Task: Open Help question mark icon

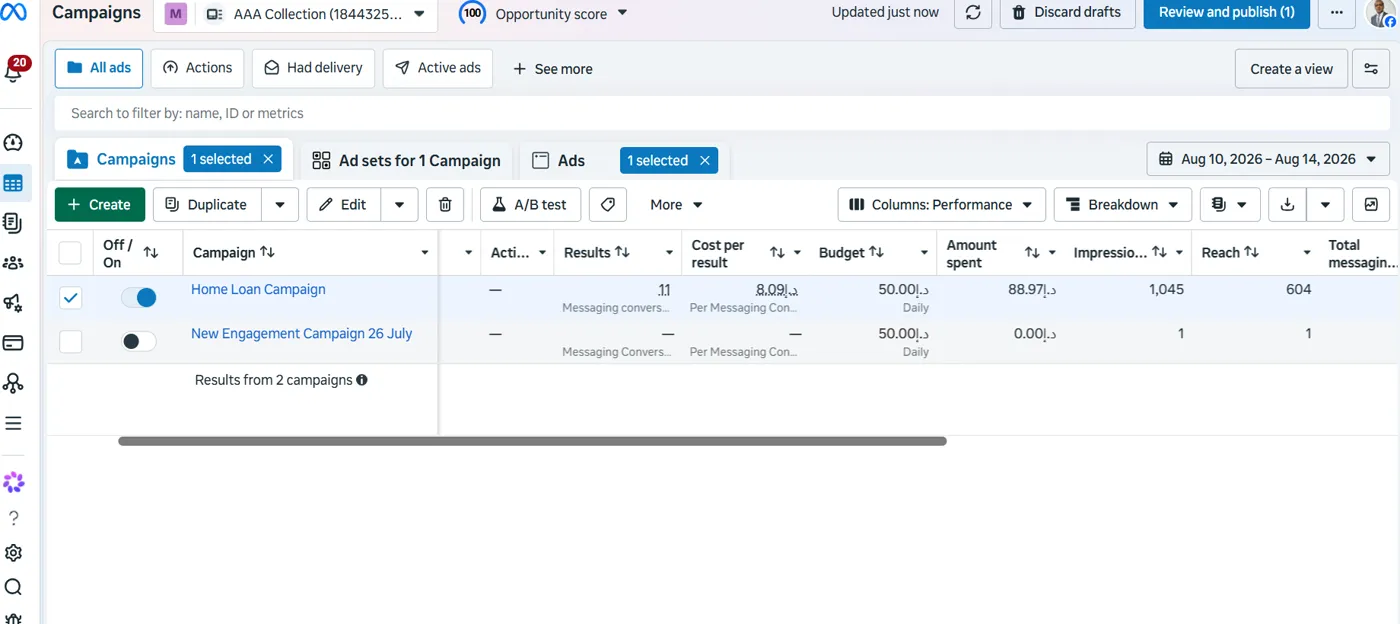Action: point(13,518)
